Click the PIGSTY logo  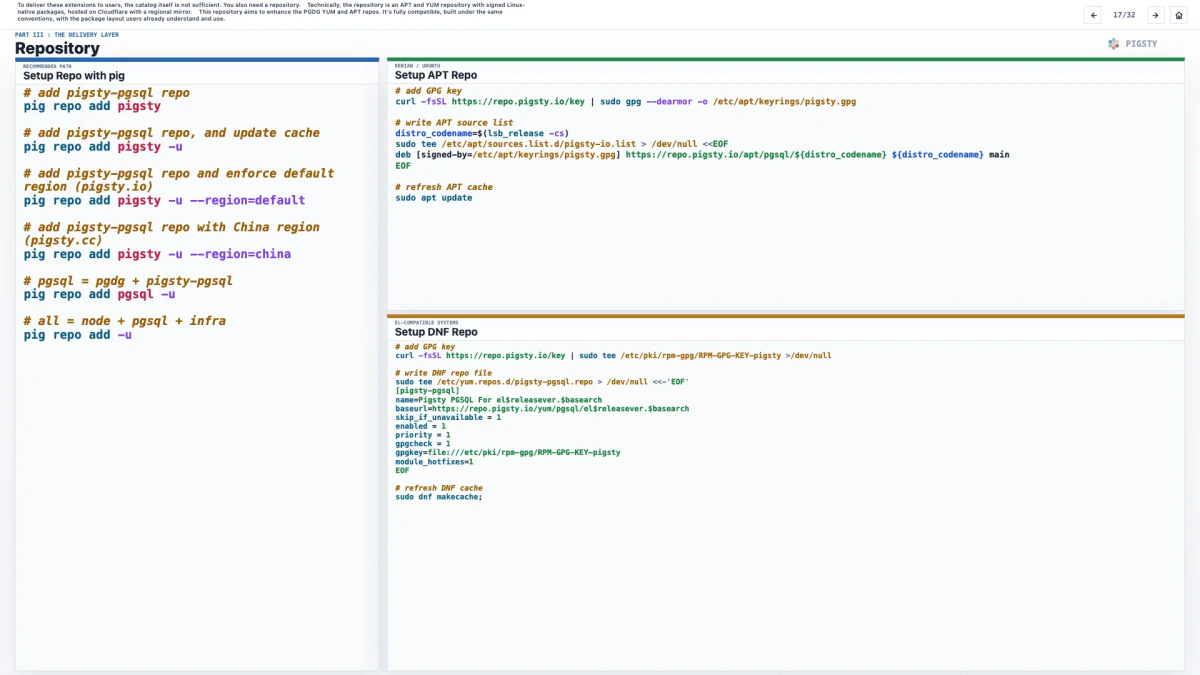1132,44
